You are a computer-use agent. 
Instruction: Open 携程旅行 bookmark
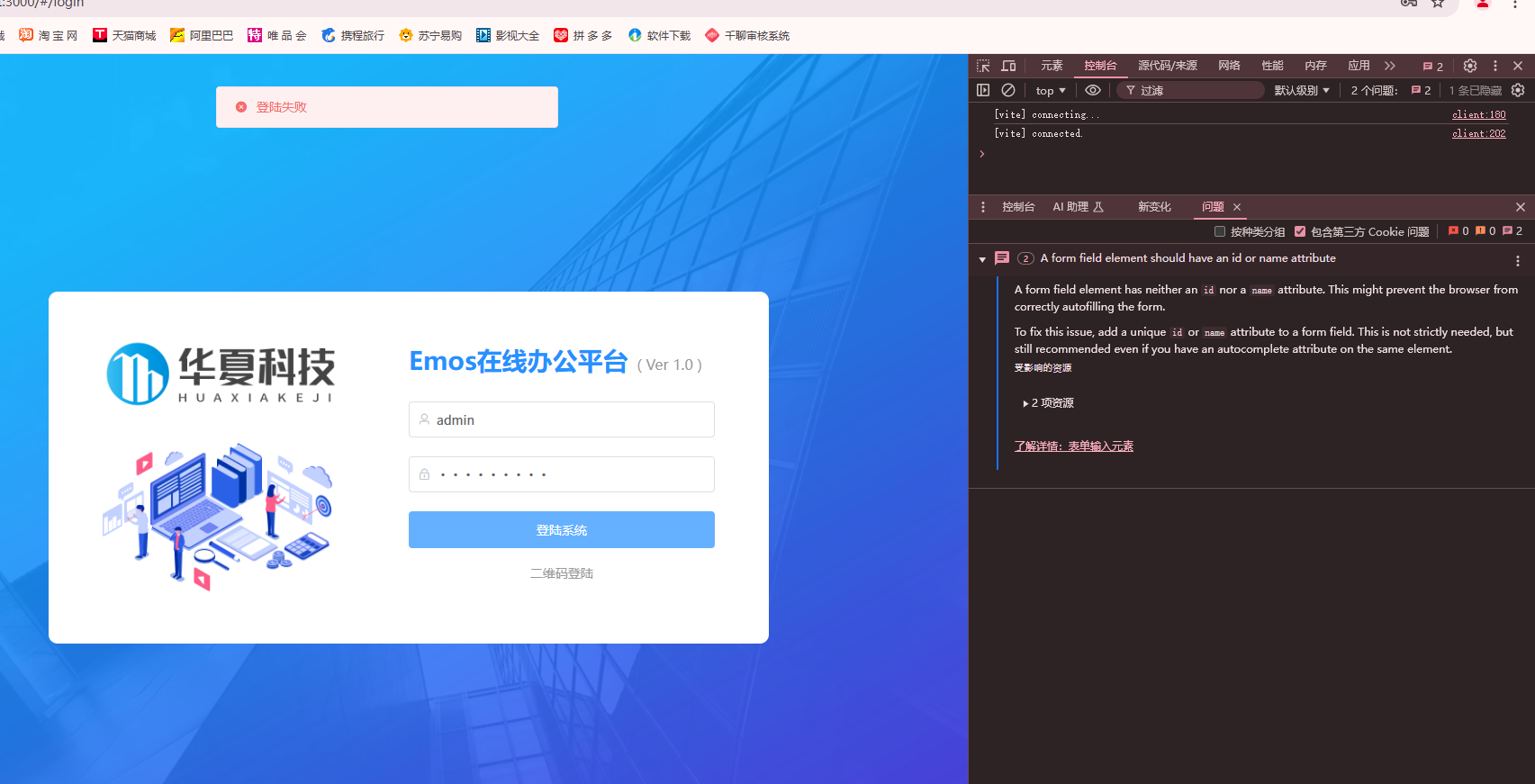[x=353, y=35]
